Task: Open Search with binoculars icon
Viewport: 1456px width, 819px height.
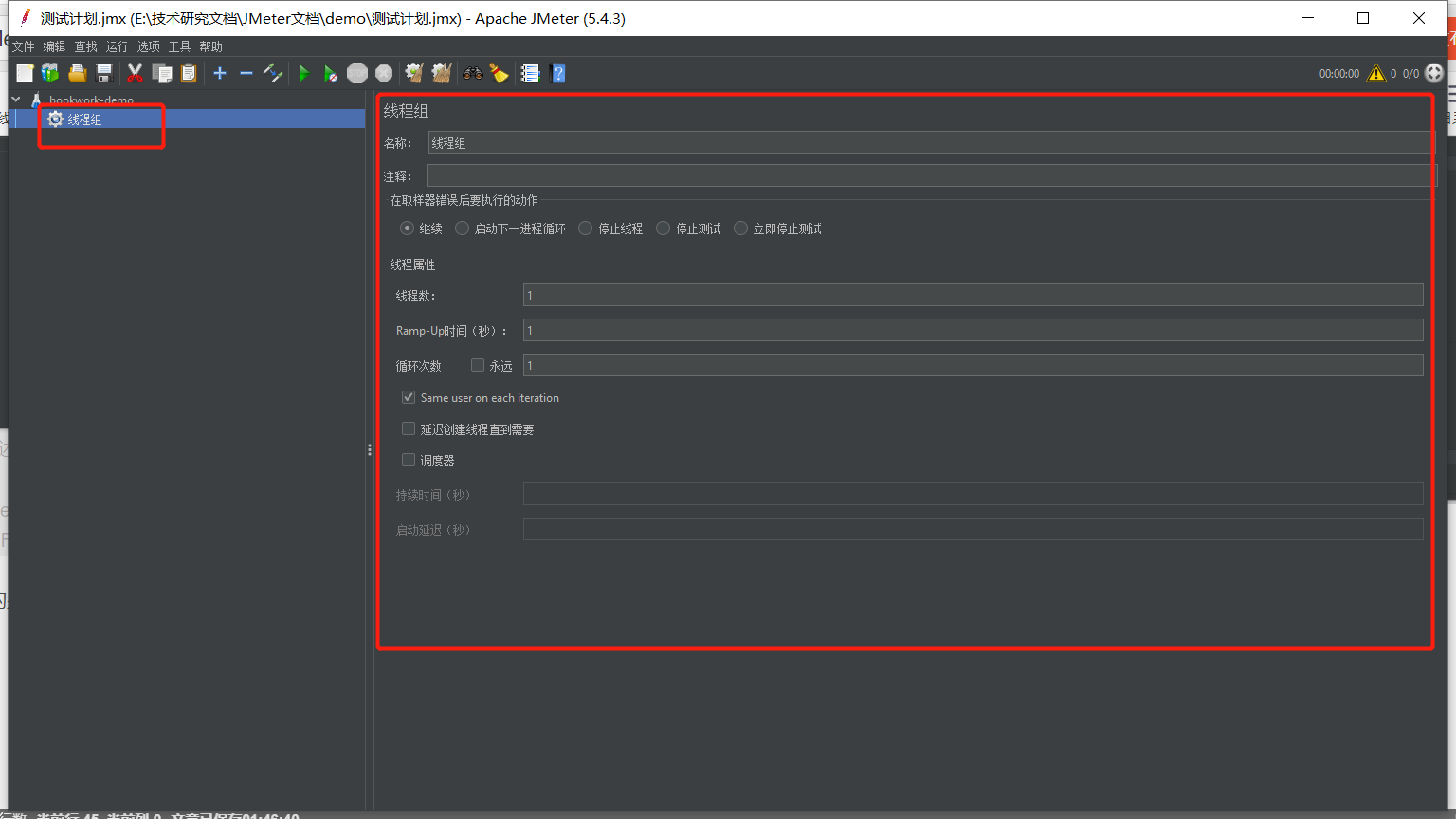Action: (472, 73)
